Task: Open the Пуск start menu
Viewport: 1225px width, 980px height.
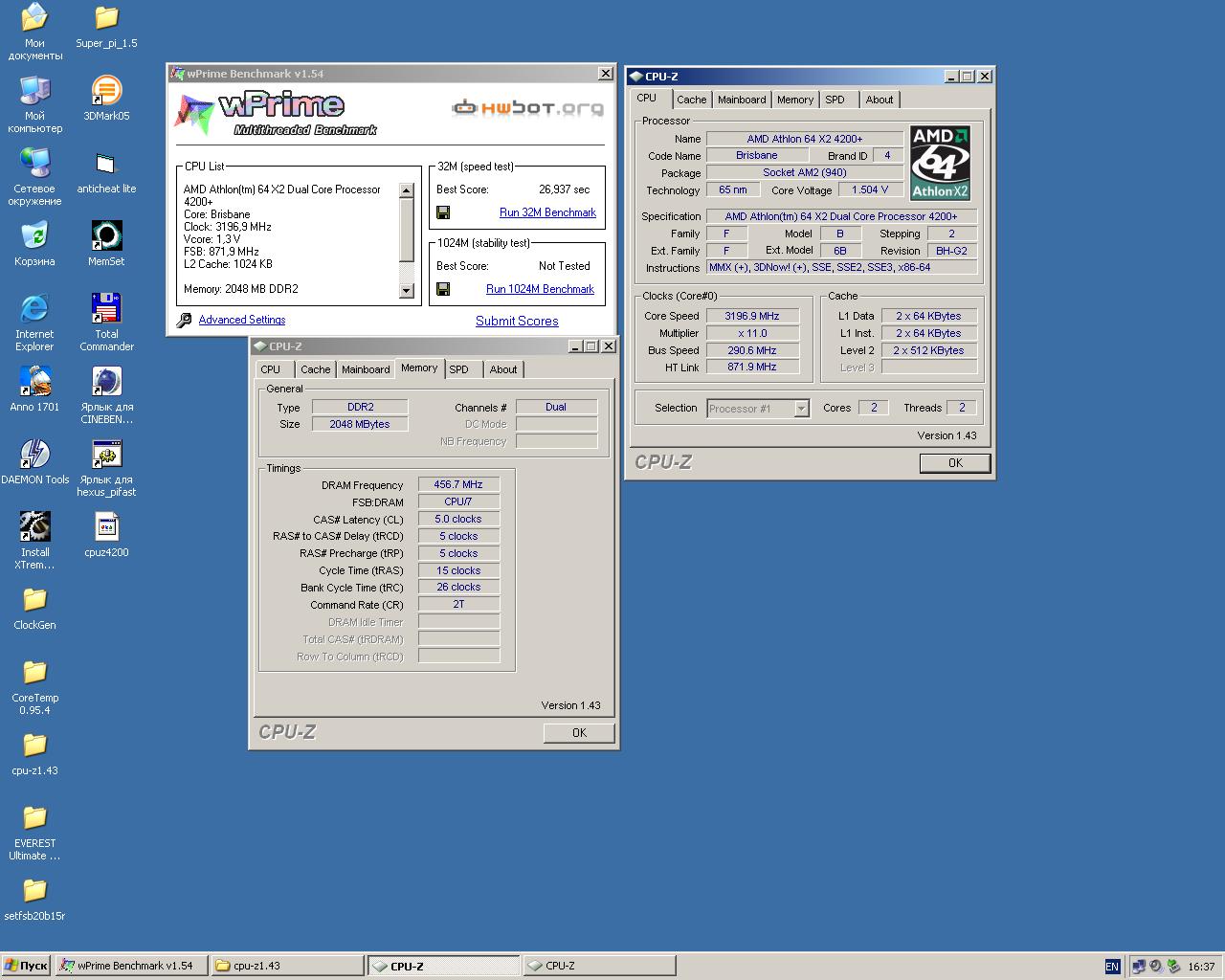Action: 26,967
